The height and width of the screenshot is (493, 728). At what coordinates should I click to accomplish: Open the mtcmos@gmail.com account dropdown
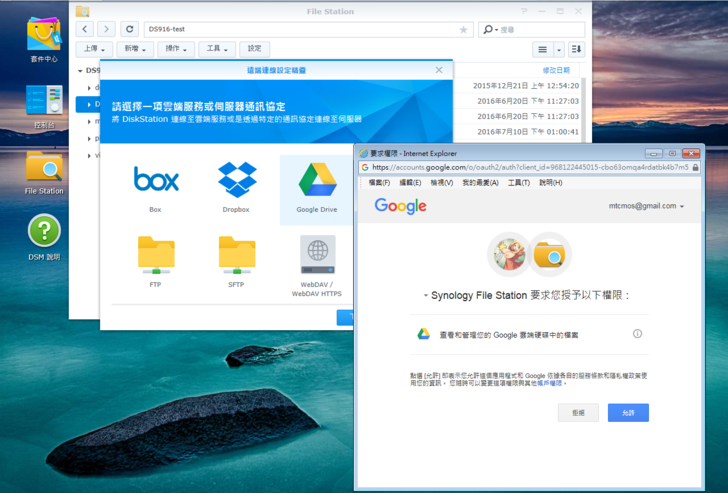(x=646, y=206)
